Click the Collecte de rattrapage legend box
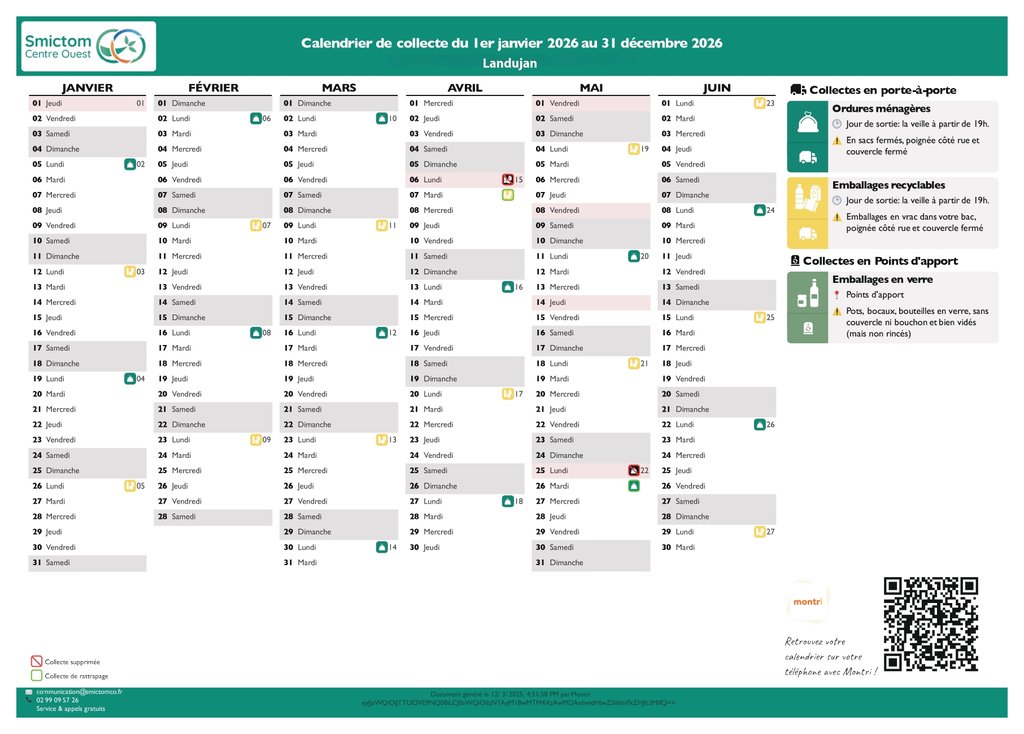Viewport: 1024px width, 734px height. click(x=37, y=675)
